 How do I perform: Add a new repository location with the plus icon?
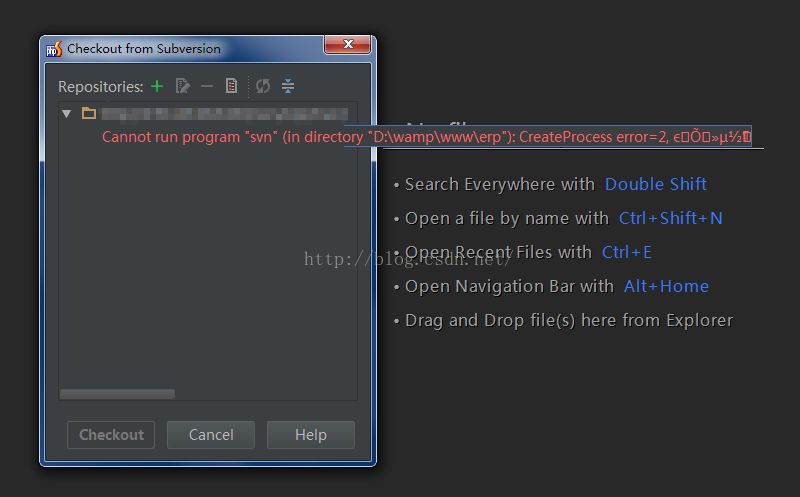tap(157, 86)
